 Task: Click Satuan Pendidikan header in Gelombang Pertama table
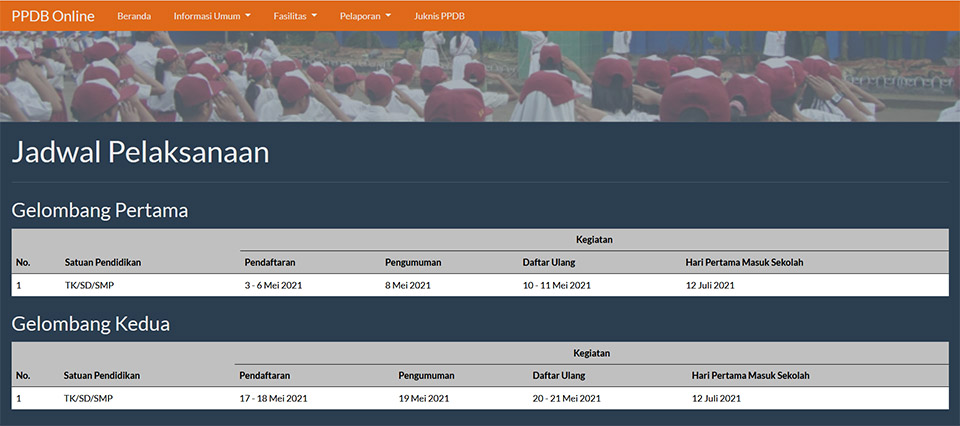(103, 262)
